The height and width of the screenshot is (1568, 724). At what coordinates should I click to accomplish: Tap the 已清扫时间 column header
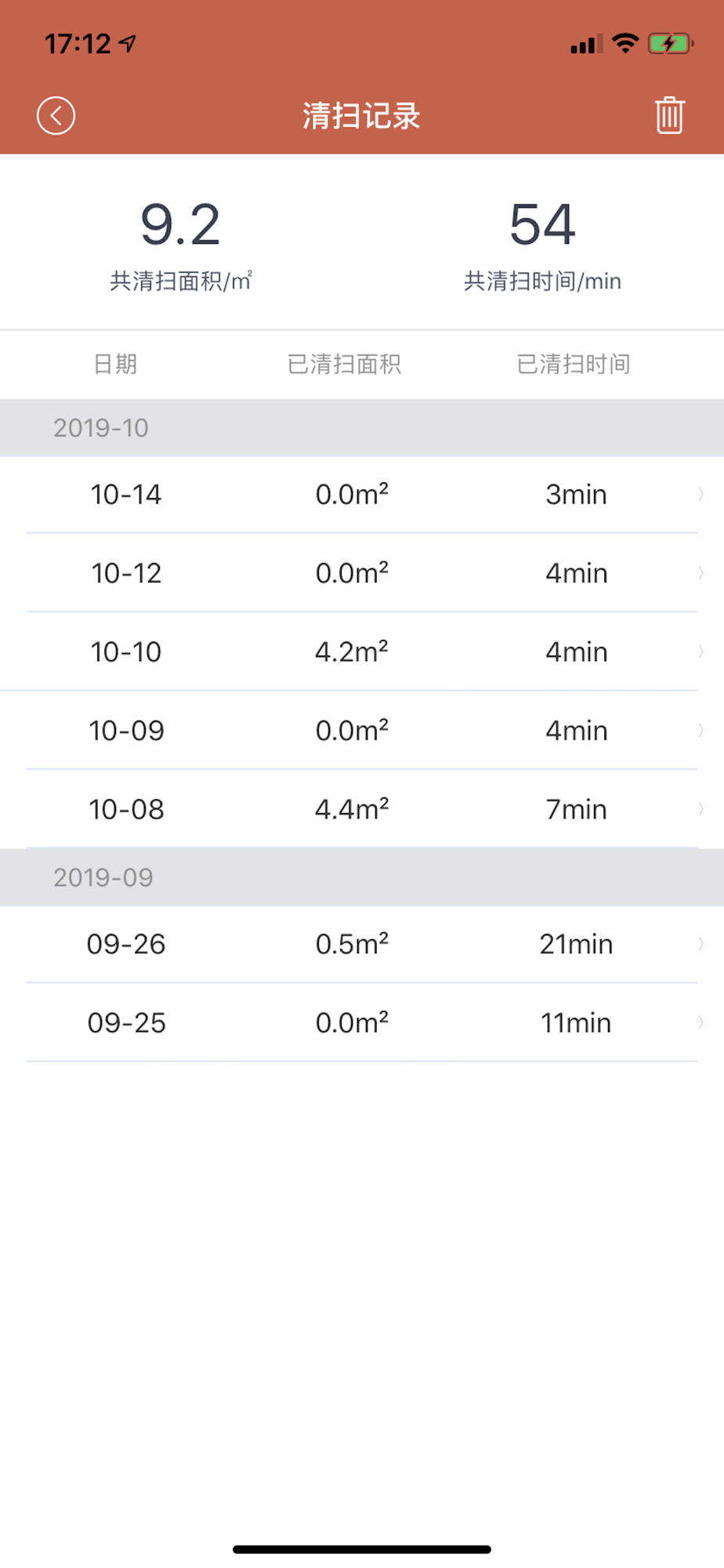click(574, 365)
